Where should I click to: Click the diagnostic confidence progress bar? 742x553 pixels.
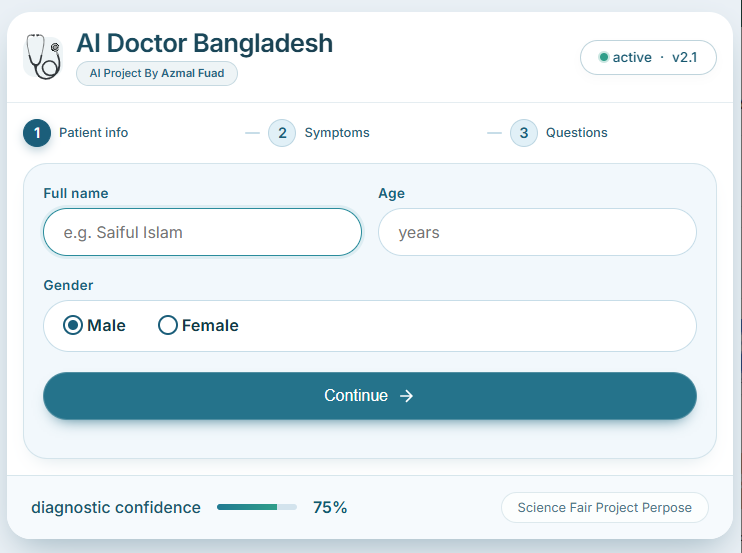[x=257, y=507]
